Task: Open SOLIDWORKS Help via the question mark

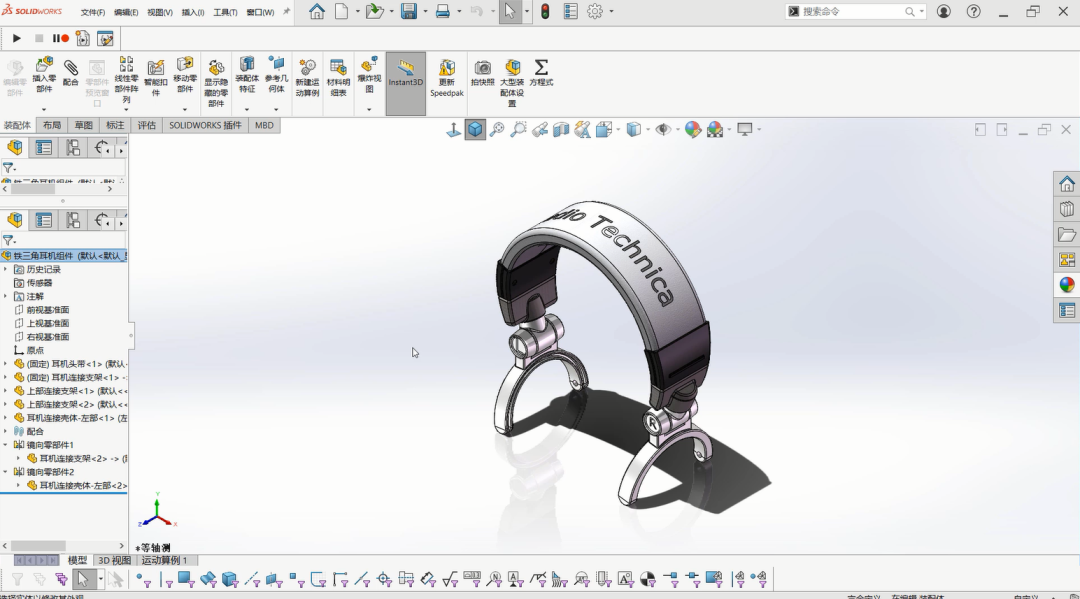Action: 973,11
